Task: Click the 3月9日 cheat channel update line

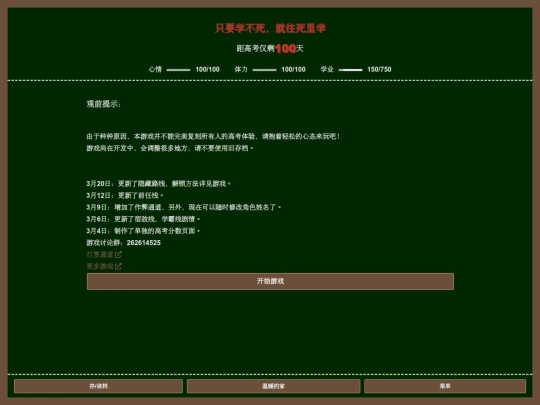Action: tap(184, 207)
